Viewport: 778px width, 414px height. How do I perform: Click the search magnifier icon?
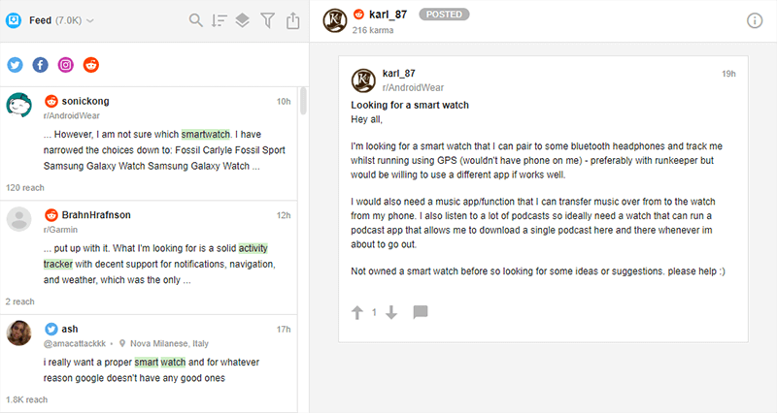(196, 20)
